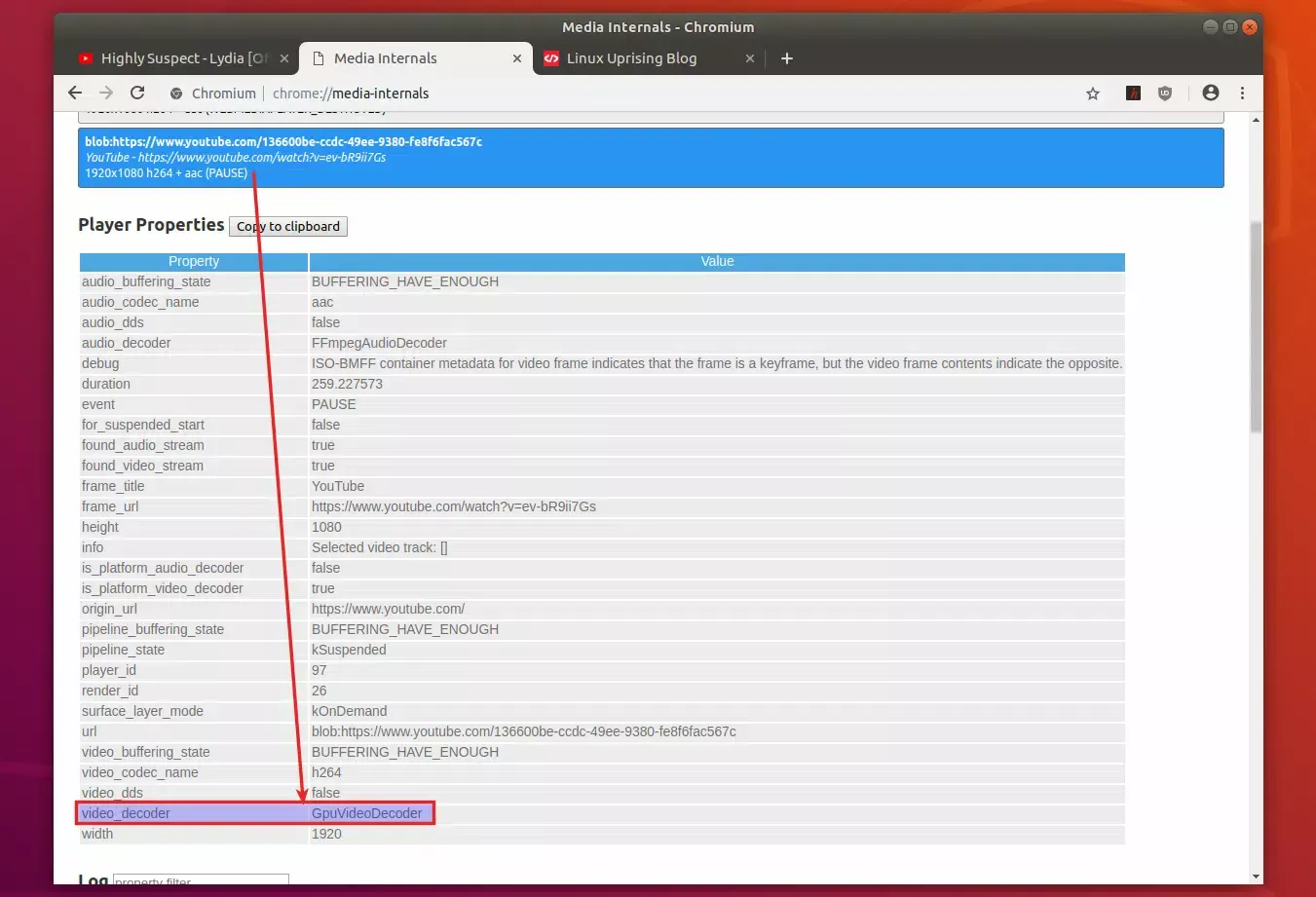Open the red extension icon in toolbar
Viewport: 1316px width, 897px height.
[1133, 93]
